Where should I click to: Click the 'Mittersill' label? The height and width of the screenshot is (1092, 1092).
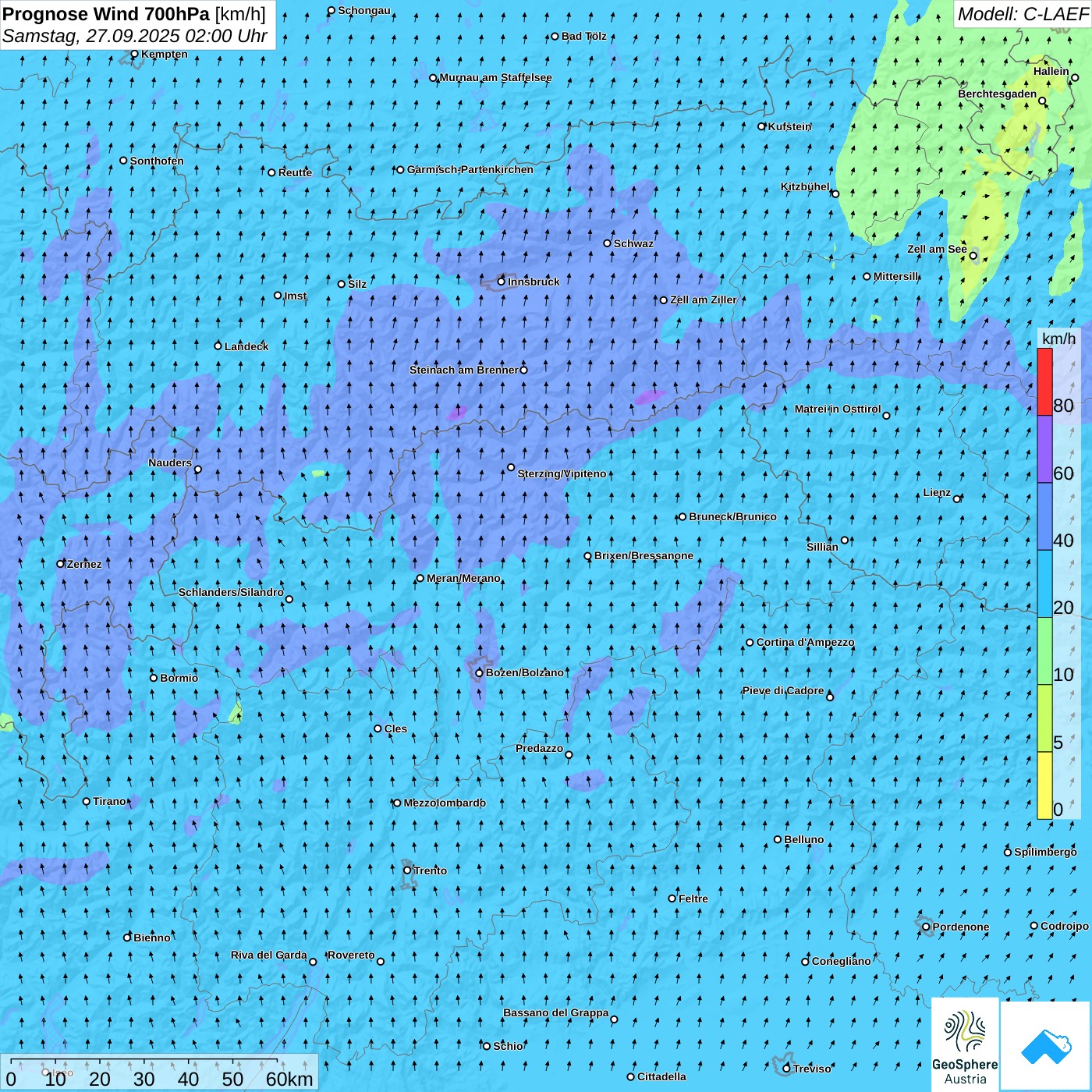click(896, 276)
